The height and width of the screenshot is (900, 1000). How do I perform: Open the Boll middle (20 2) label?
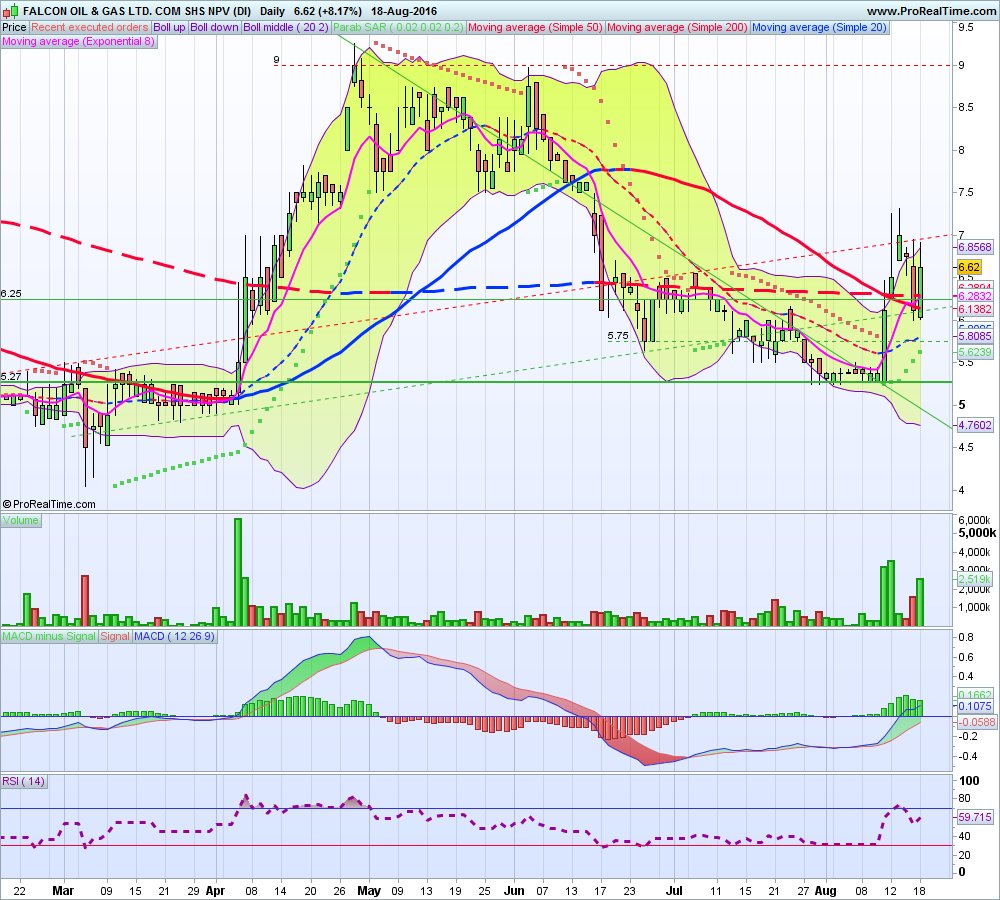(286, 27)
